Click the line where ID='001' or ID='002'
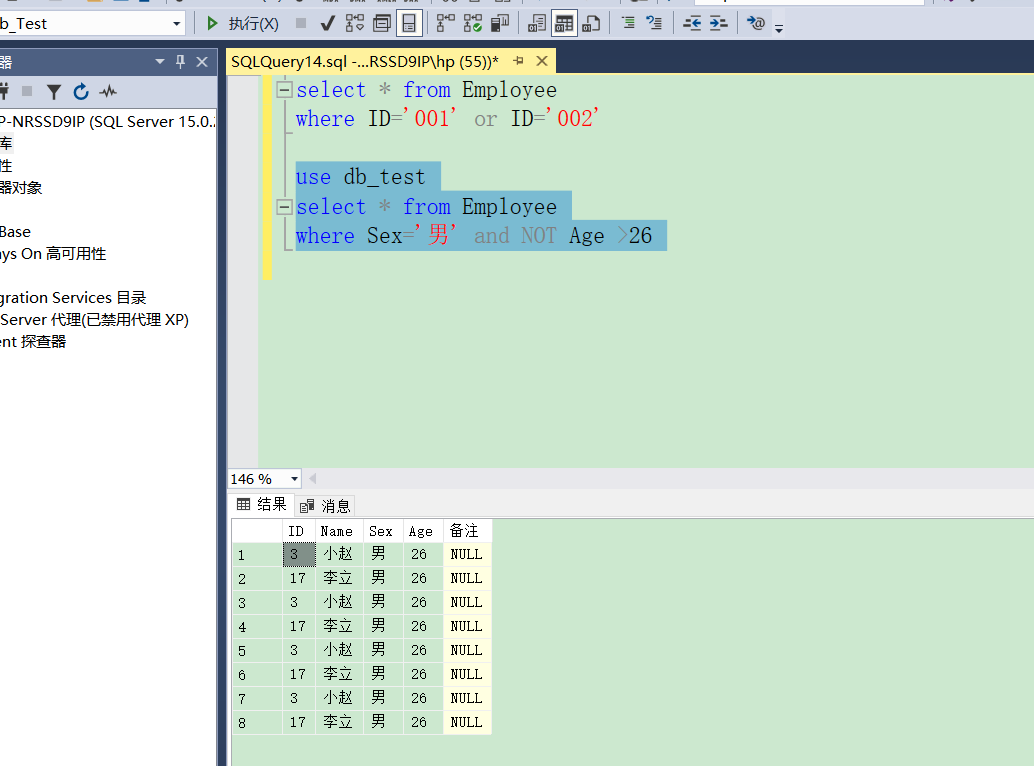Viewport: 1034px width, 766px height. (447, 119)
